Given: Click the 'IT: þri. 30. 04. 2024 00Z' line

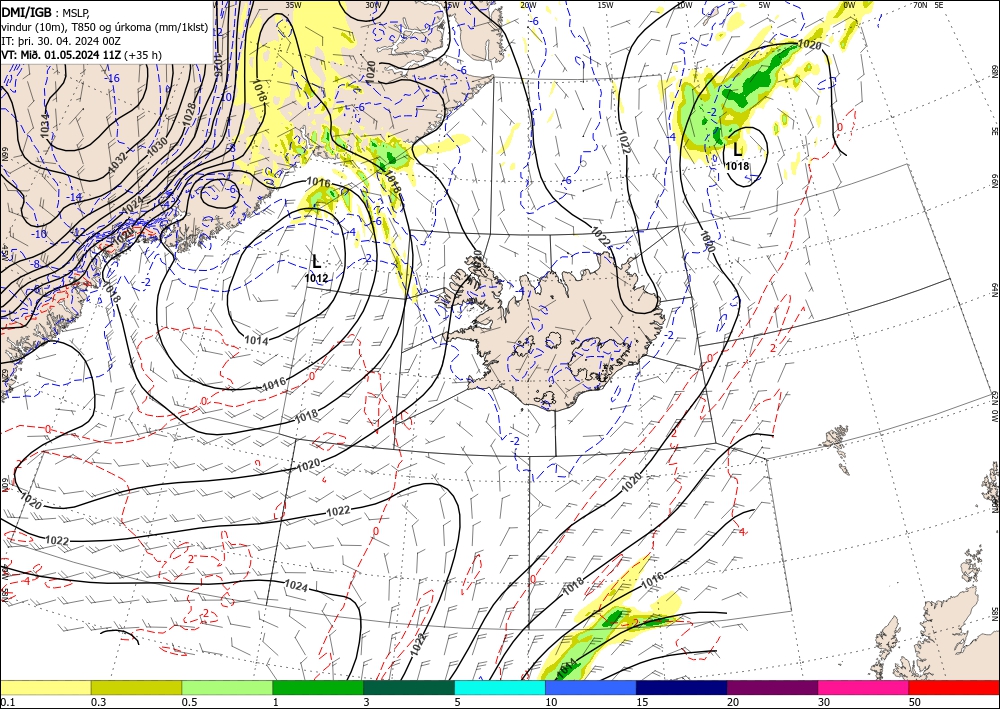Looking at the screenshot, I should [62, 41].
